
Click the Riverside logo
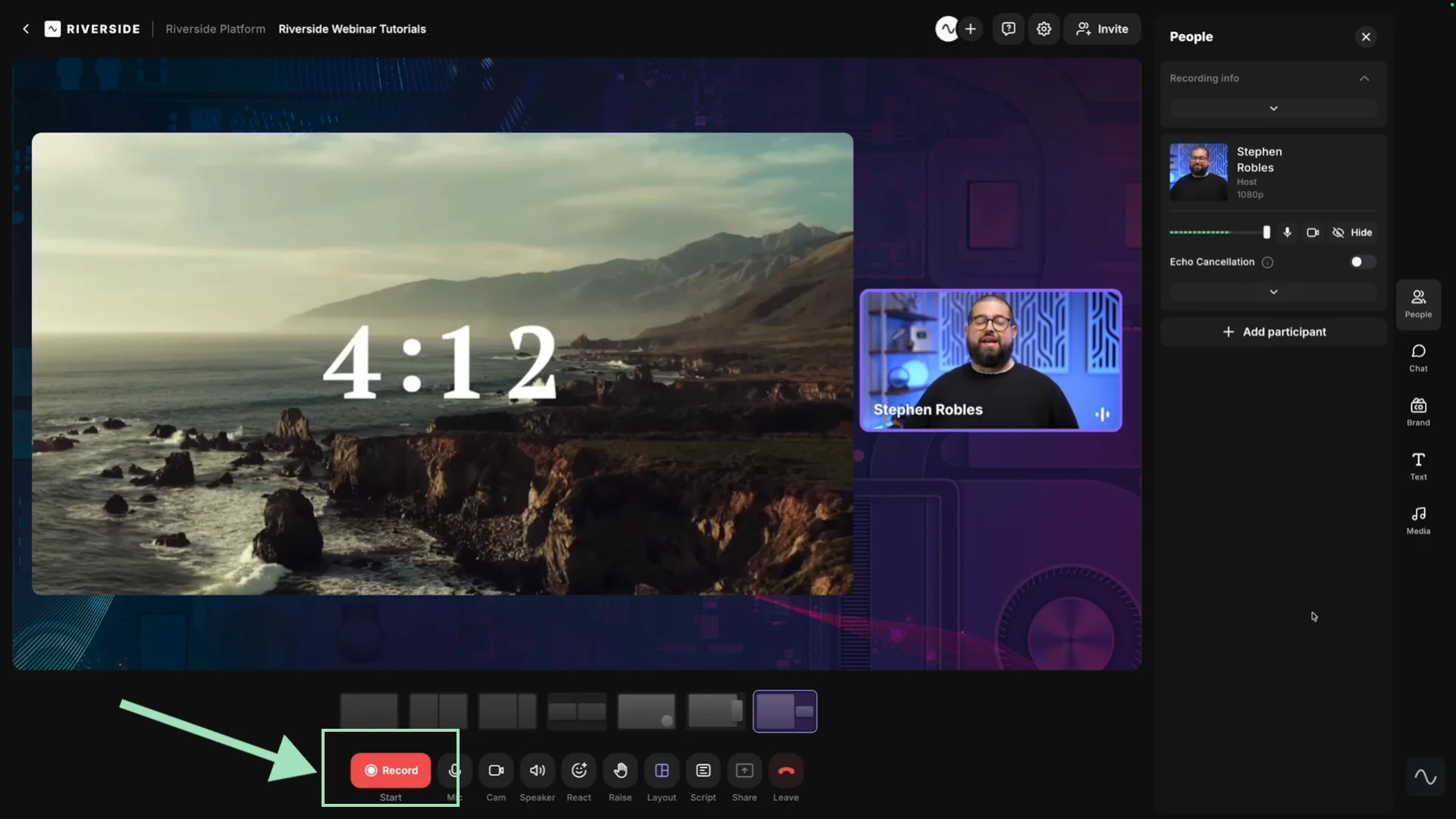[x=93, y=29]
